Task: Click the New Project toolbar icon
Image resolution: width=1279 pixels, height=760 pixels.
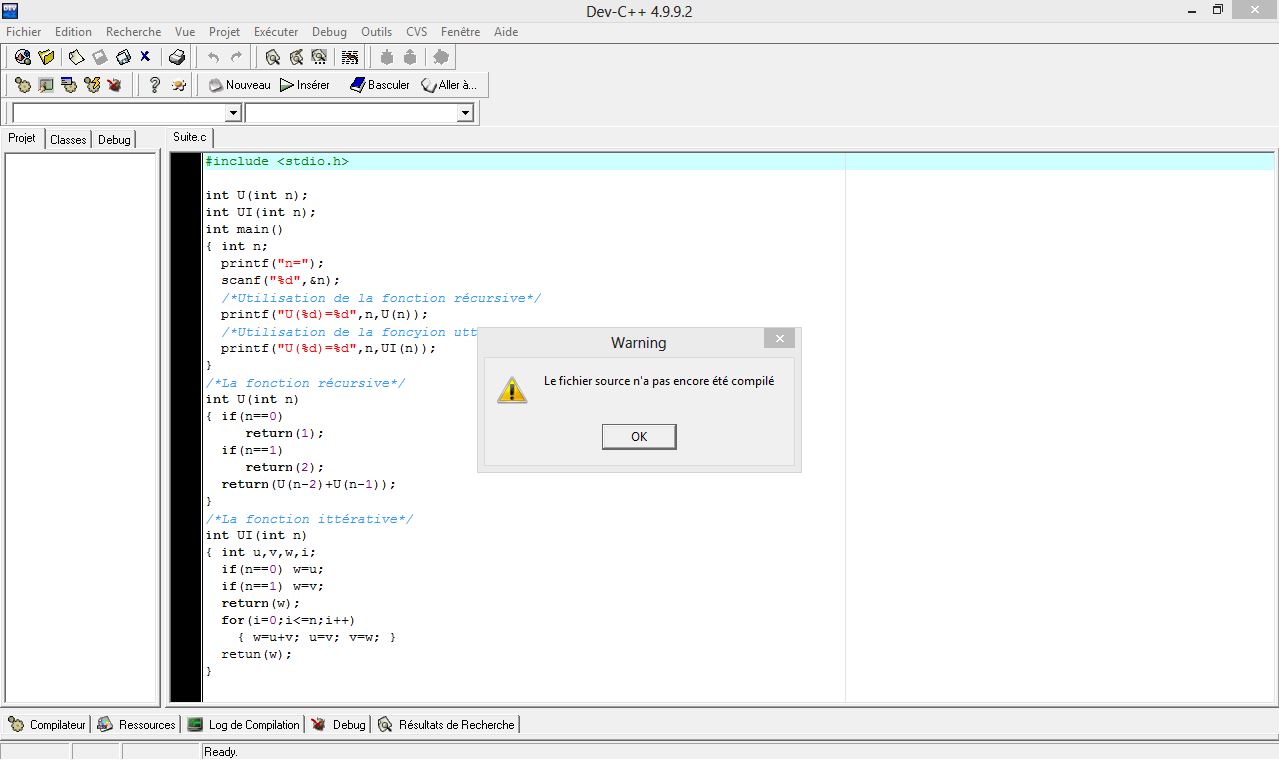Action: tap(22, 57)
